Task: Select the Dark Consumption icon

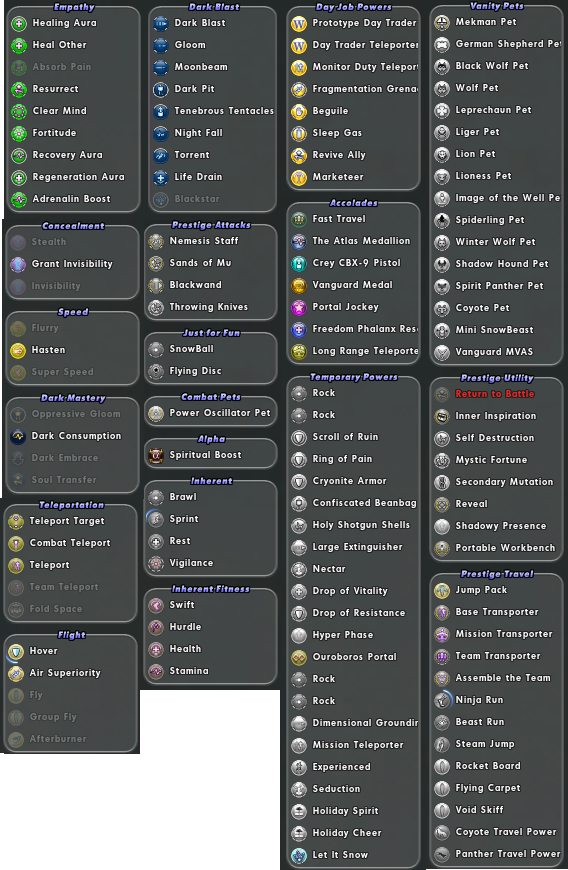Action: pos(18,436)
